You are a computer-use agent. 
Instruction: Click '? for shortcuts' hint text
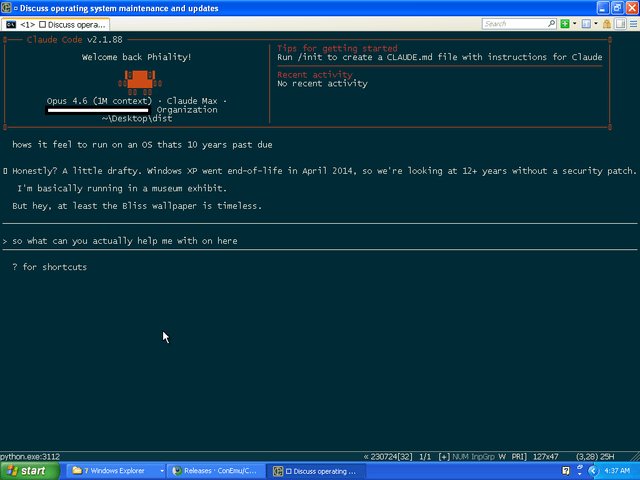coord(49,267)
